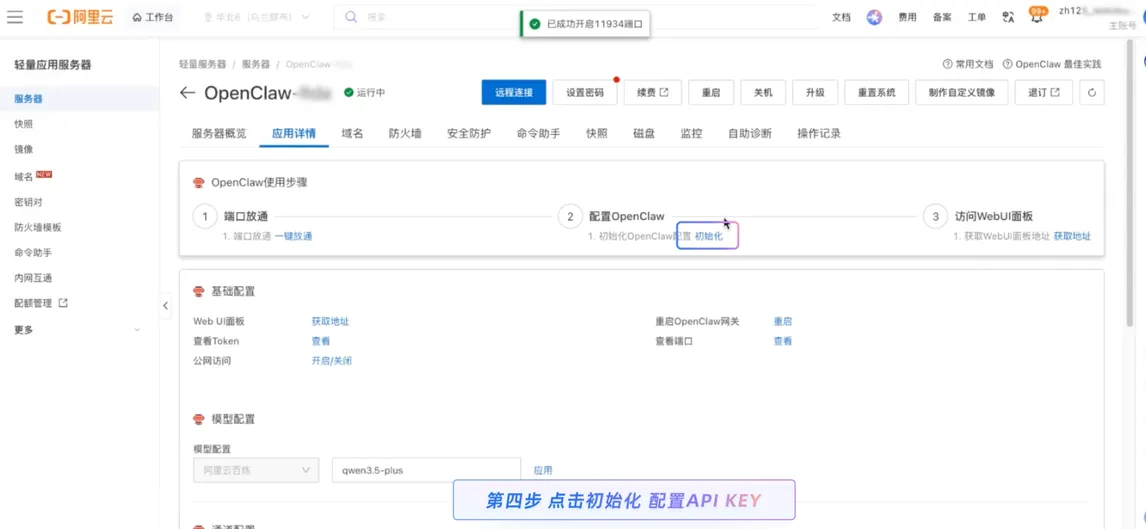Open notifications bell with 99+ badge
The width and height of the screenshot is (1146, 529).
tap(1036, 16)
